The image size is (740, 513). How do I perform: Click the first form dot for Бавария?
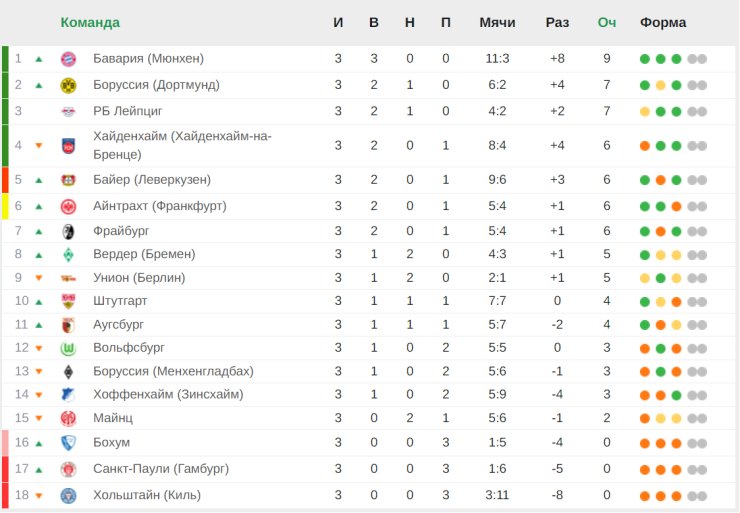coord(645,59)
